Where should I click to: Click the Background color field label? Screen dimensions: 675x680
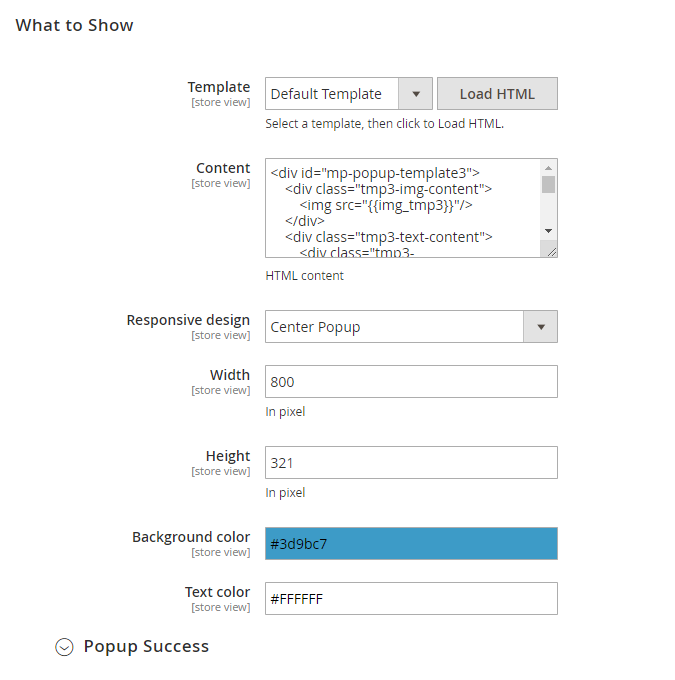(x=191, y=538)
